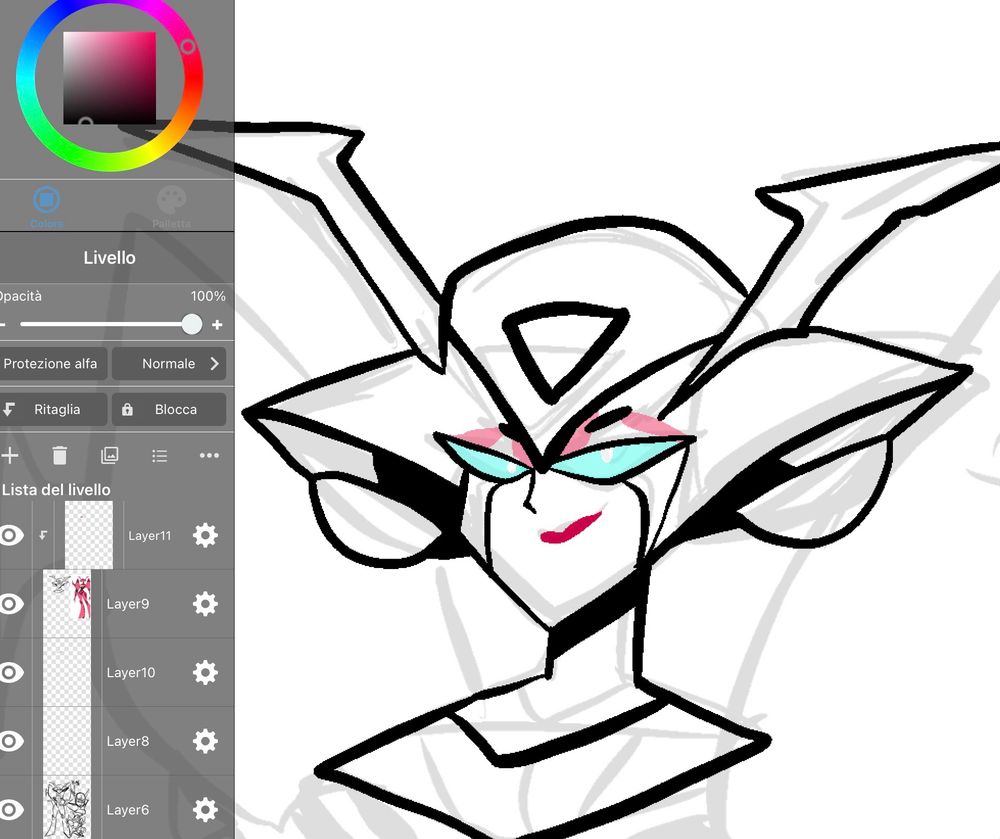The width and height of the screenshot is (1000, 839).
Task: Increase opacity with plus button
Action: coord(217,325)
